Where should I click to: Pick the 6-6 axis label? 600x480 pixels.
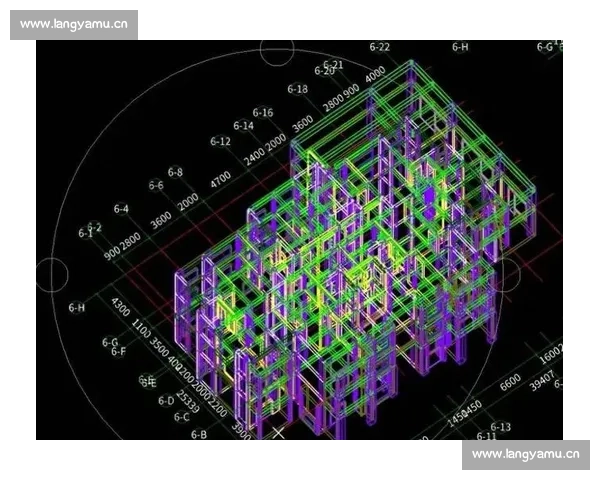pos(156,185)
